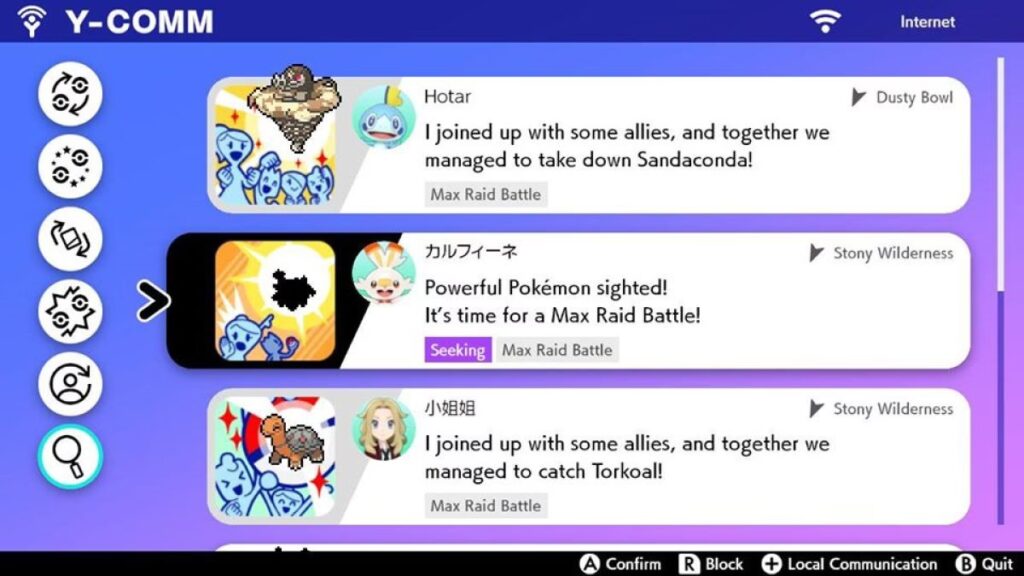Viewport: 1024px width, 576px height.
Task: Click the blonde trainer avatar icon
Action: tap(383, 429)
